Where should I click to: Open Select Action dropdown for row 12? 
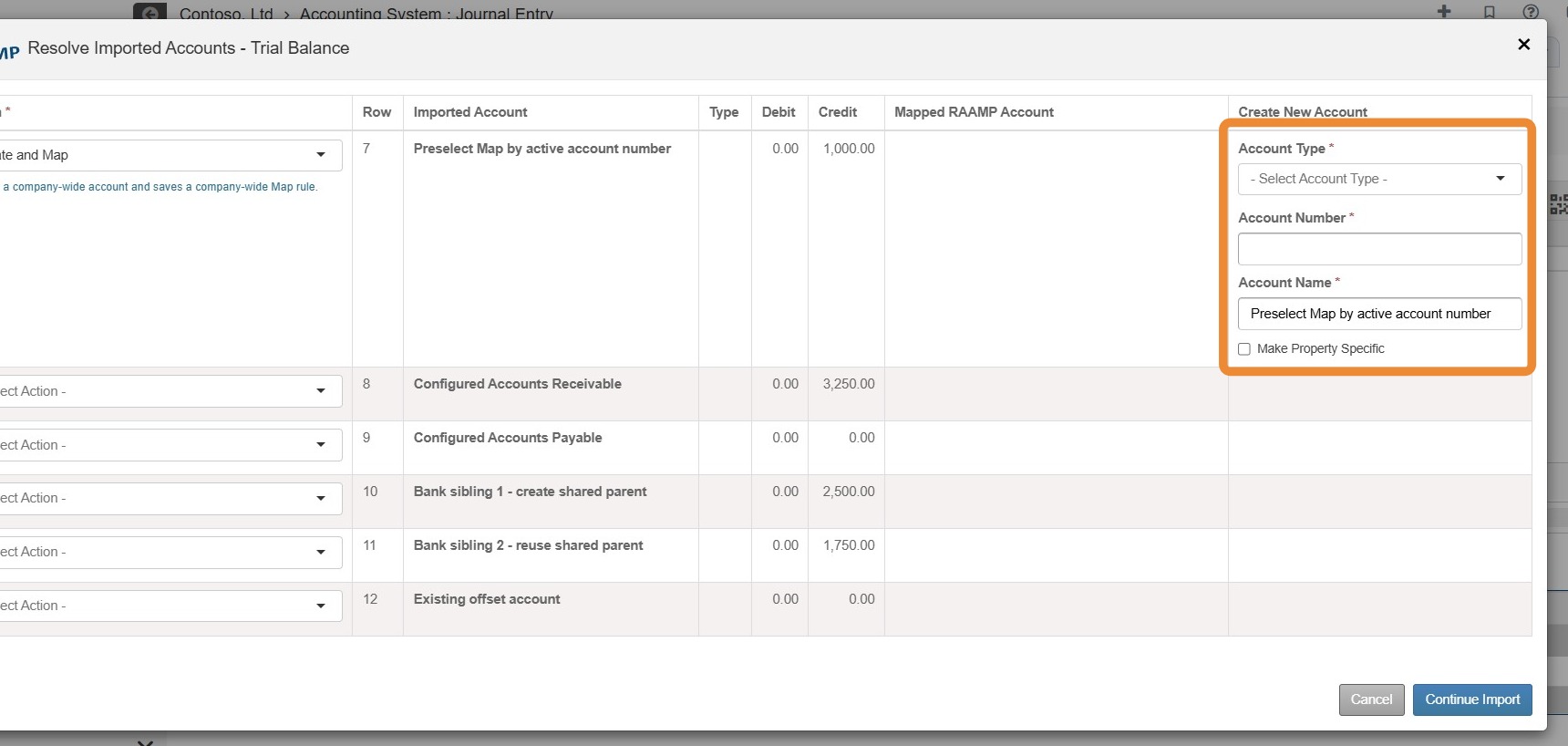[x=170, y=606]
